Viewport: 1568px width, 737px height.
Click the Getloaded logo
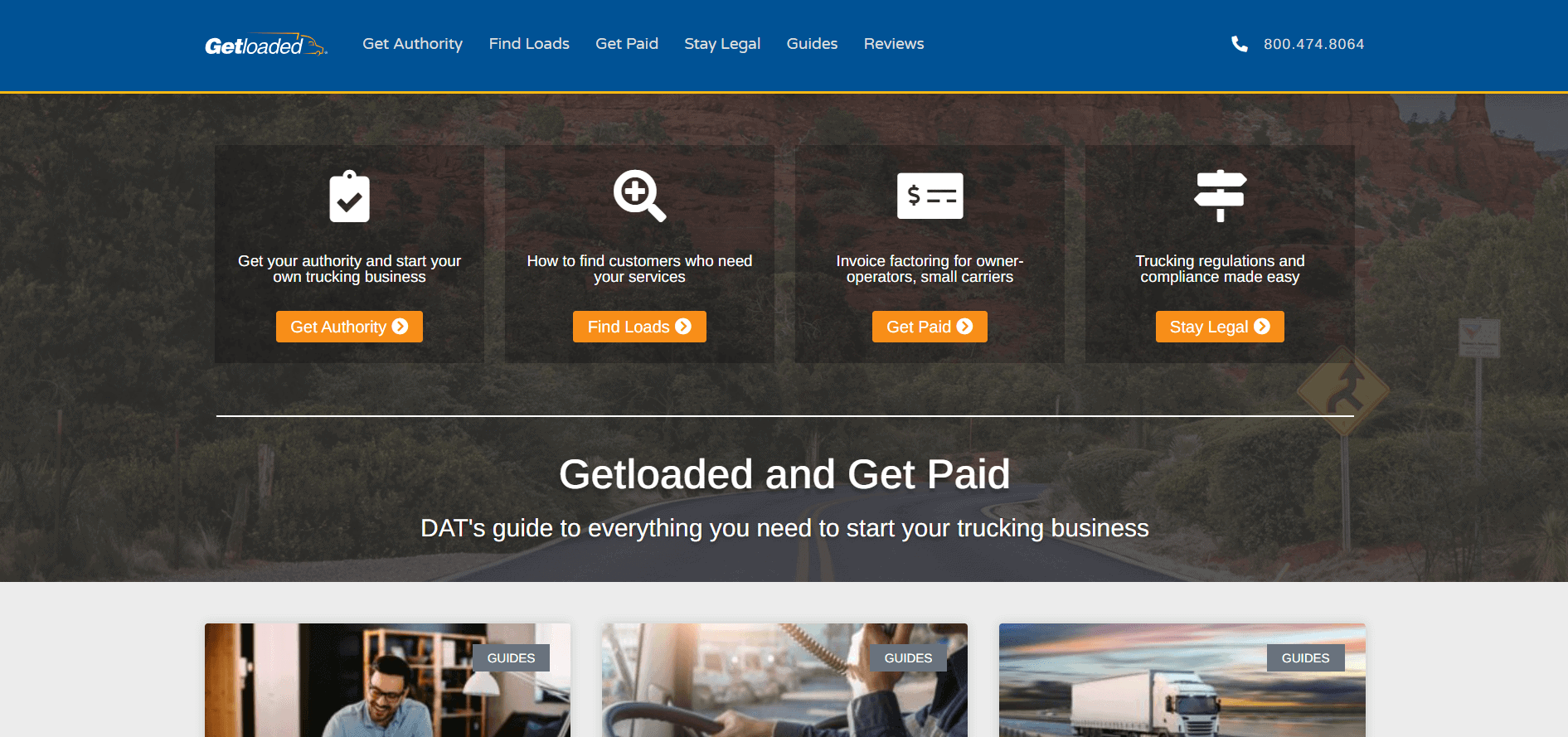(265, 45)
